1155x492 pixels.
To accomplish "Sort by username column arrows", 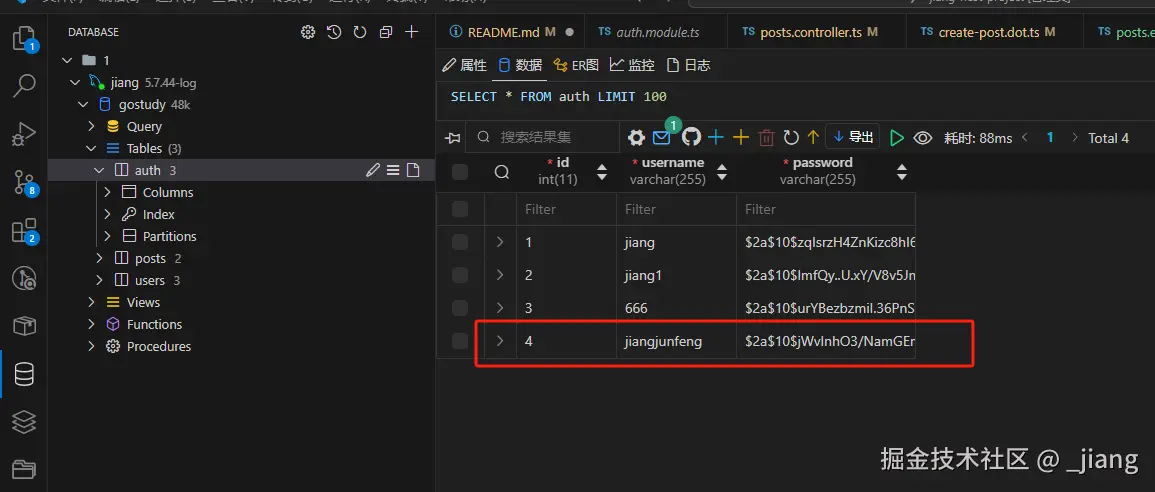I will [x=722, y=172].
